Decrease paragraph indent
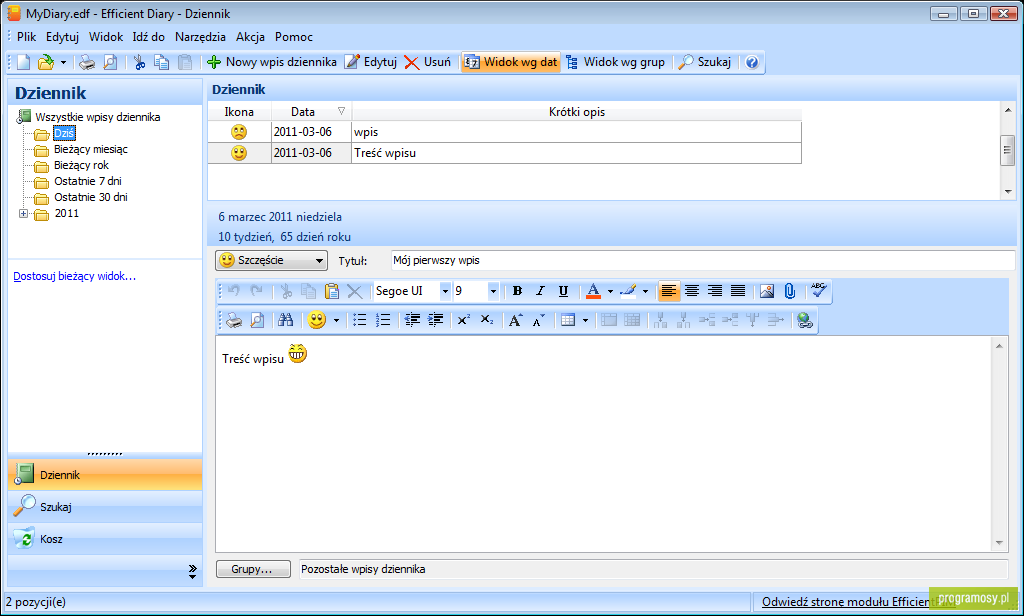The height and width of the screenshot is (616, 1024). (412, 320)
